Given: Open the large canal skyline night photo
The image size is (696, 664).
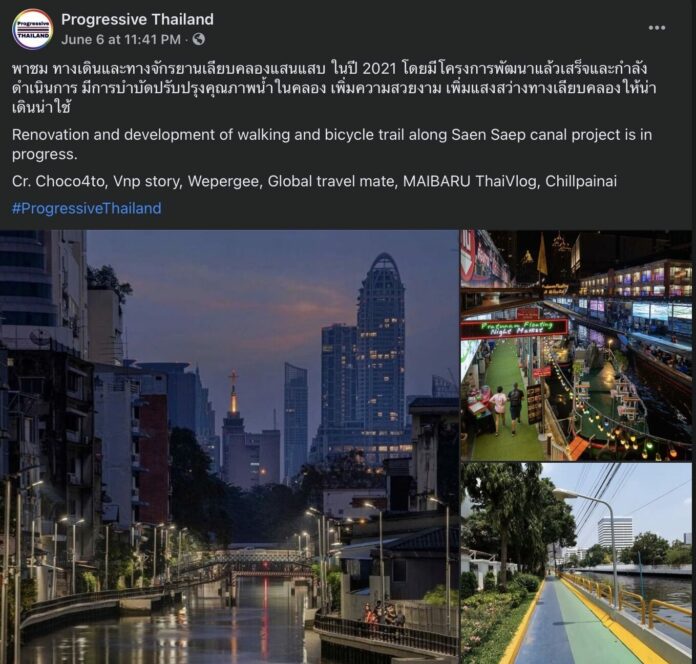Looking at the screenshot, I should [229, 447].
